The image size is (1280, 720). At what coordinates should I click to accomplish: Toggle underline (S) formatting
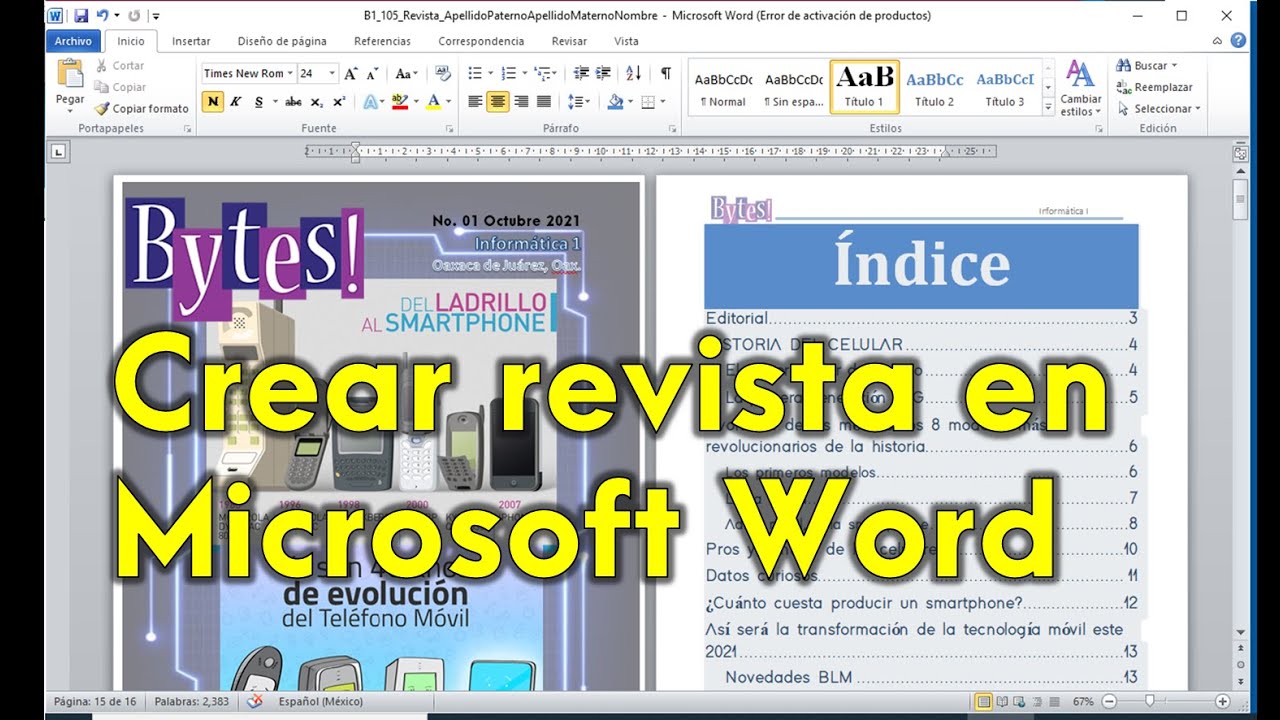click(258, 101)
